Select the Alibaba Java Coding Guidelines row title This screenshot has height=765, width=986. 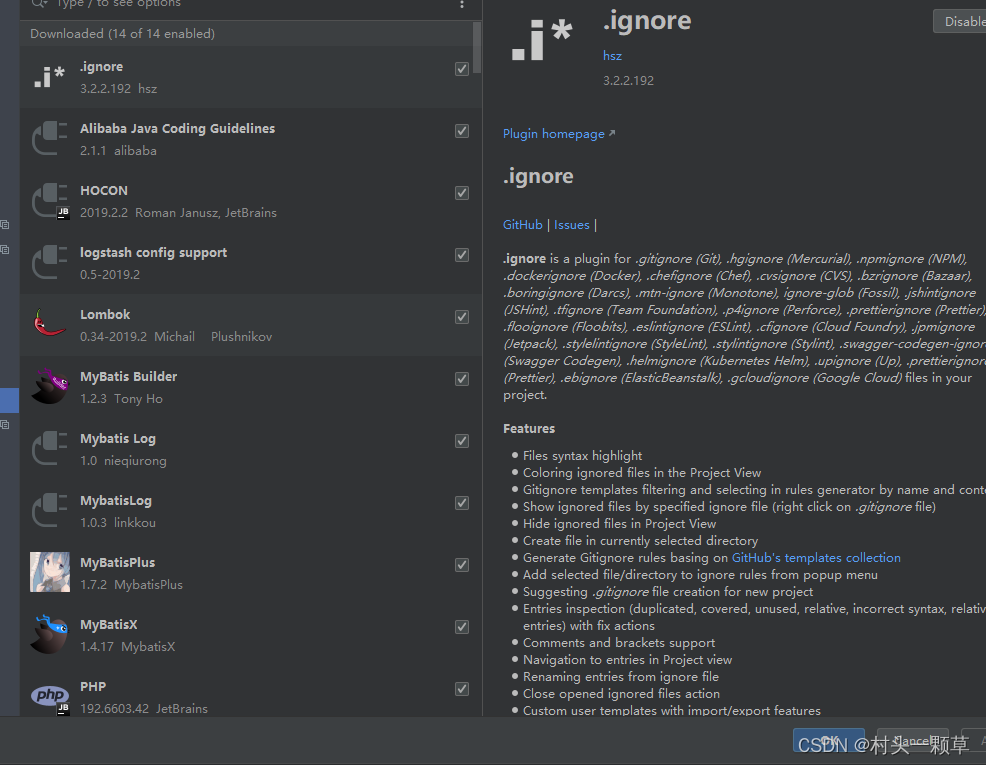click(x=177, y=128)
